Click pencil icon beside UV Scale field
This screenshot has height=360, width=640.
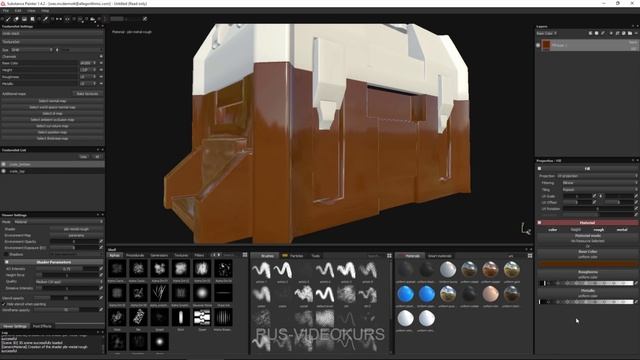(594, 196)
